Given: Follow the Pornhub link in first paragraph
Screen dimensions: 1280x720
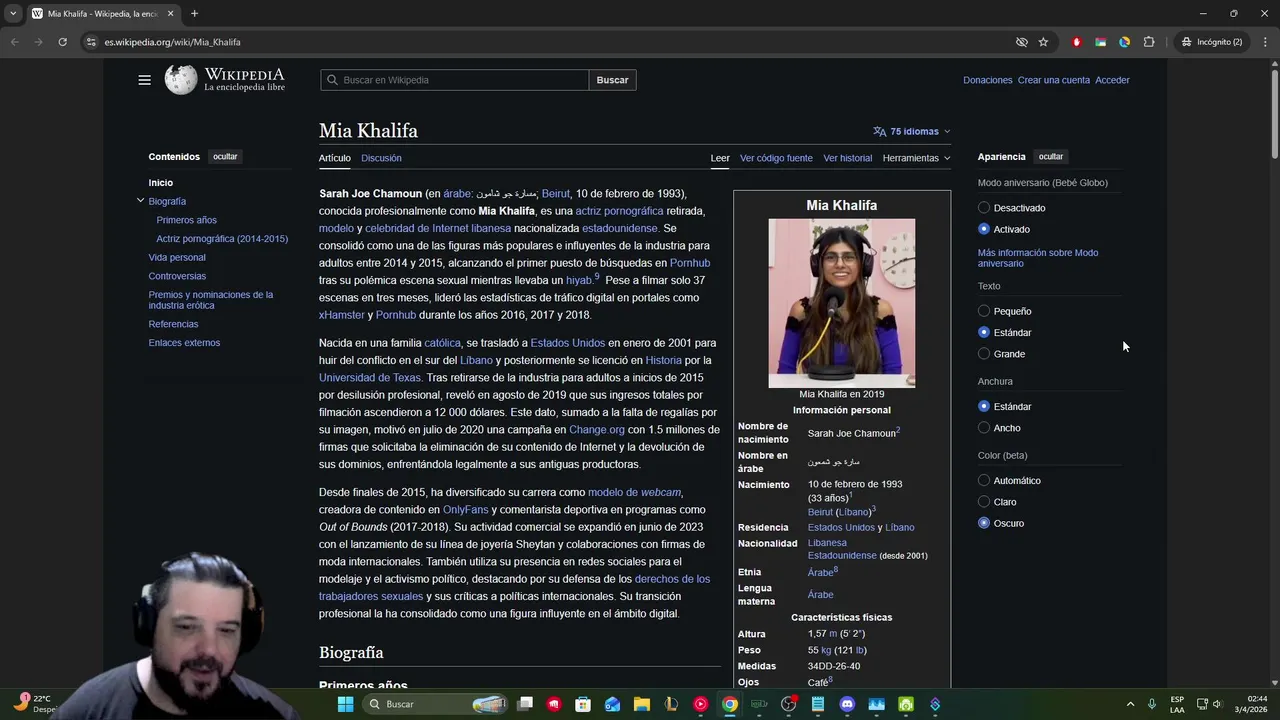Looking at the screenshot, I should (690, 263).
